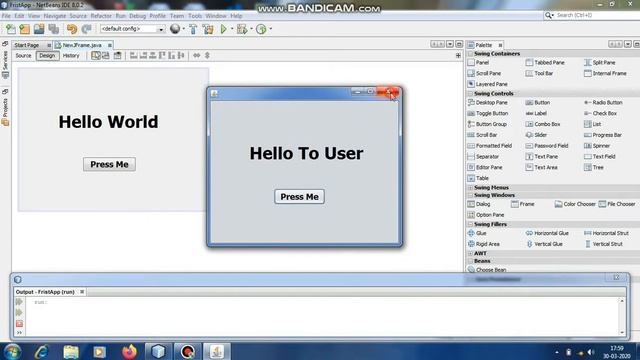Click the Redo toolbar icon

coord(86,29)
